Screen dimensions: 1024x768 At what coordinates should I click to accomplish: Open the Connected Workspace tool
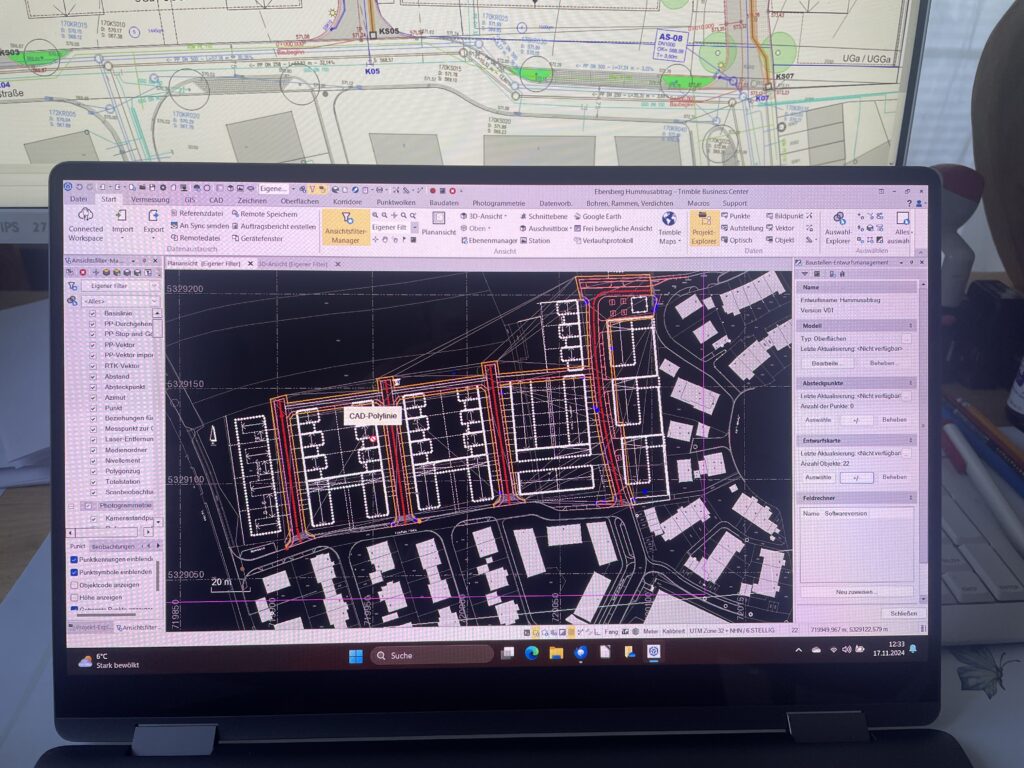tap(86, 225)
